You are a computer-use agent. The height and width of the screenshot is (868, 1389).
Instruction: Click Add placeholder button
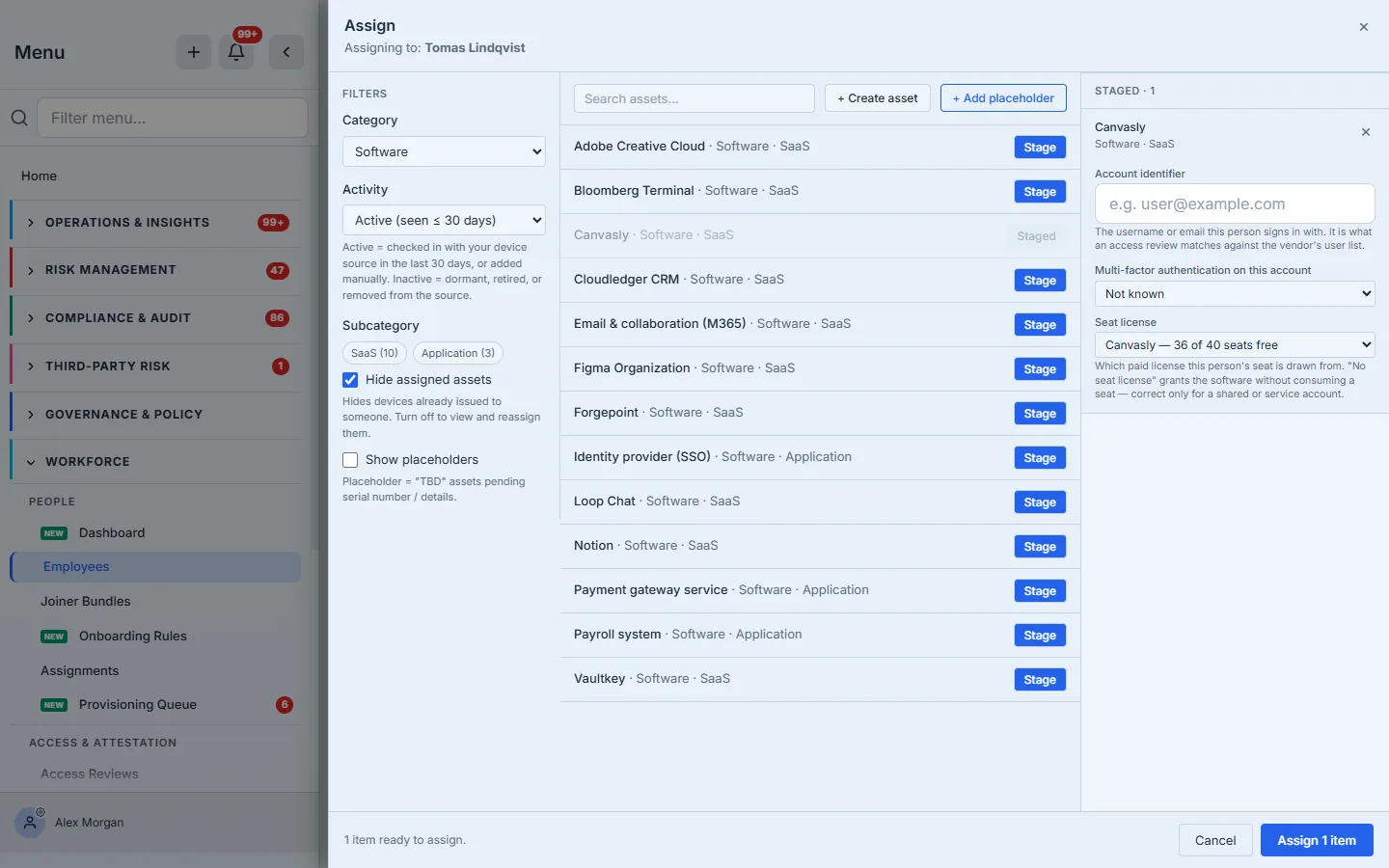click(x=1003, y=98)
